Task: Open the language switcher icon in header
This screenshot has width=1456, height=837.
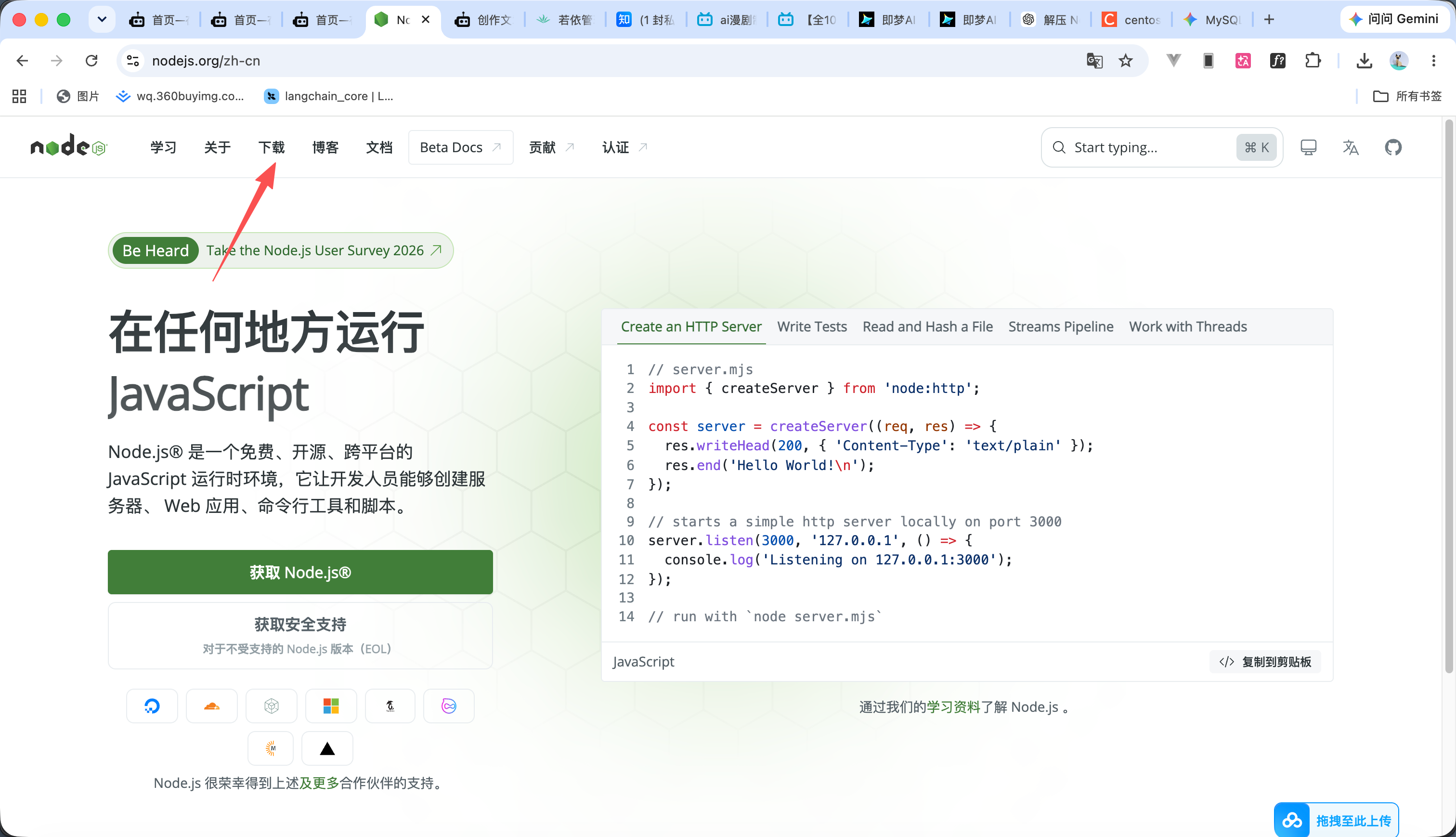Action: pos(1350,147)
